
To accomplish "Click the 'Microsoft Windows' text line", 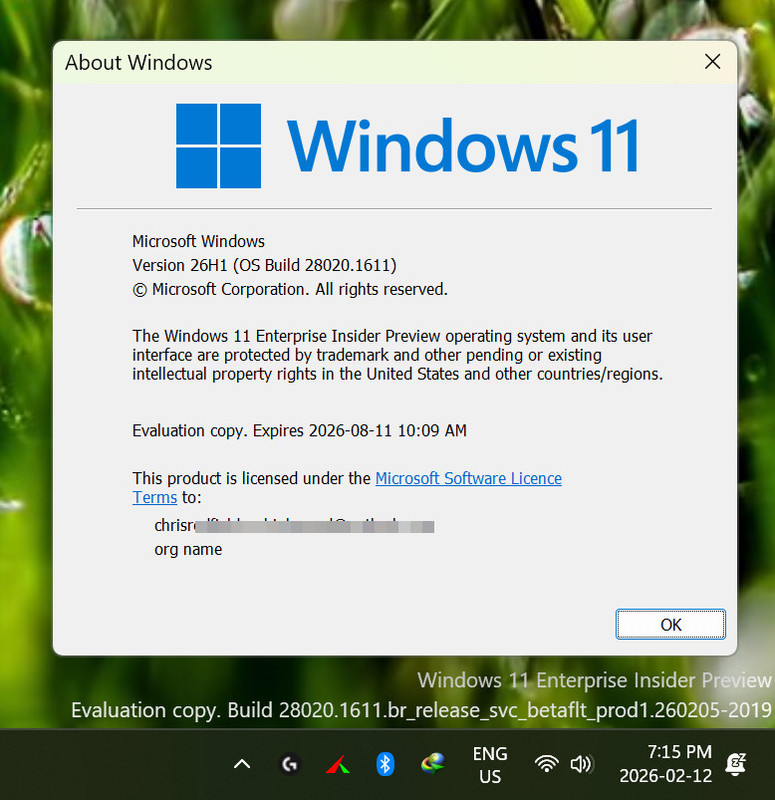I will (x=198, y=241).
